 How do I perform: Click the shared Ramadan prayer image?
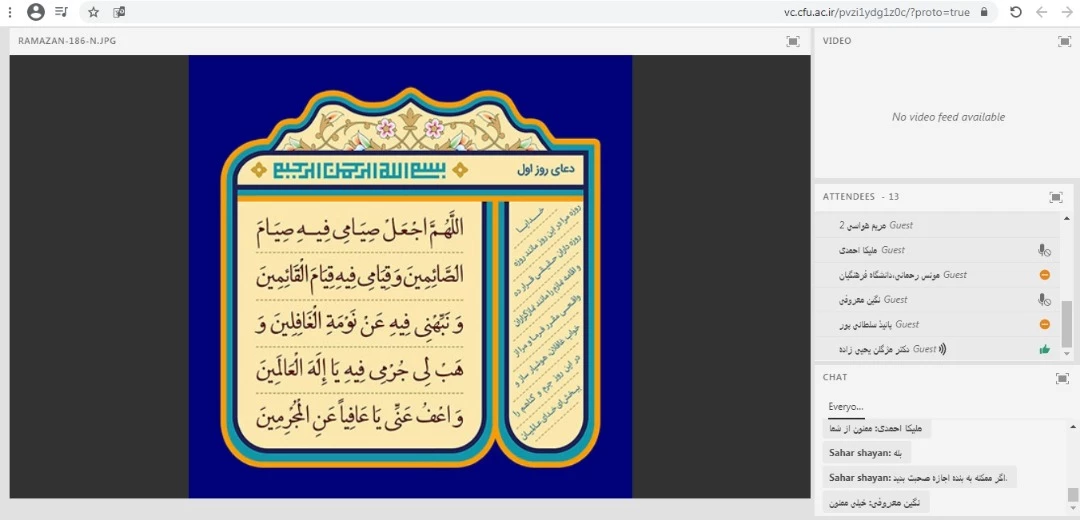[x=410, y=276]
